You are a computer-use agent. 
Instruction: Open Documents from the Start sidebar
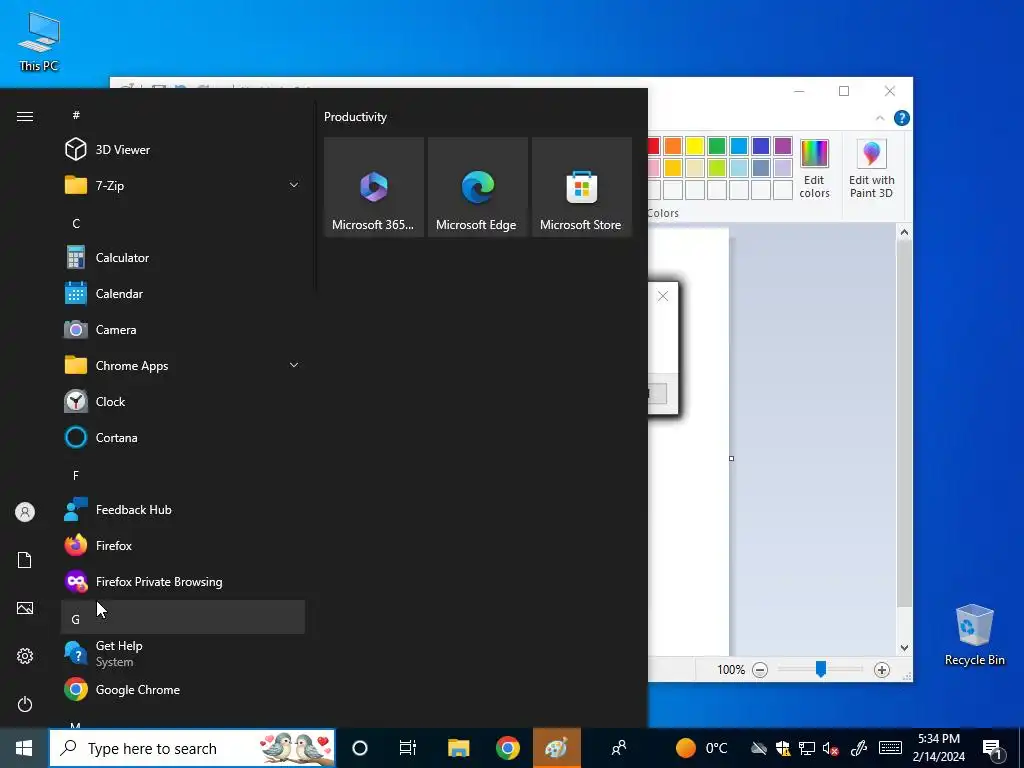pyautogui.click(x=25, y=560)
